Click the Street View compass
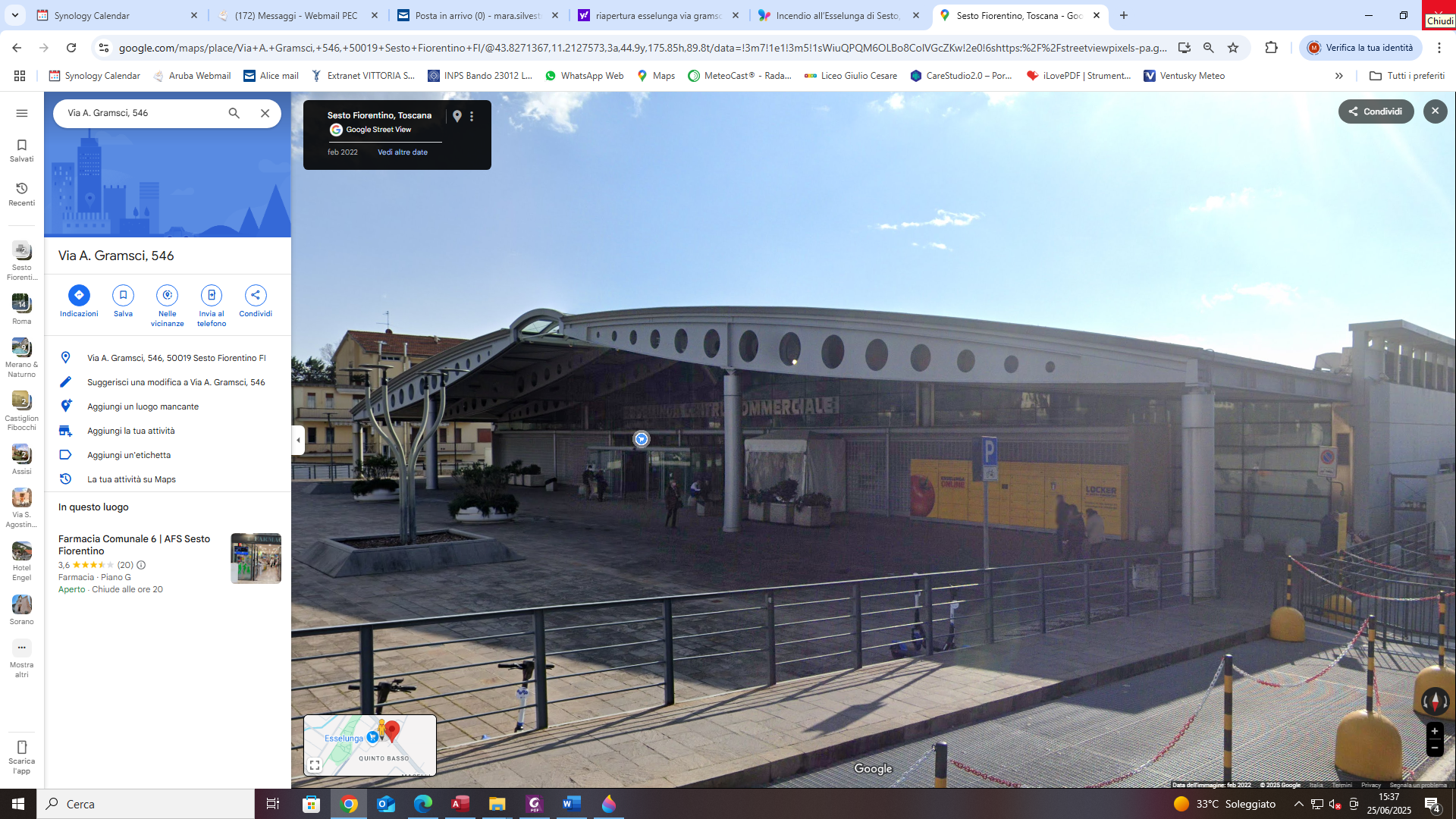The height and width of the screenshot is (819, 1456). tap(1434, 701)
